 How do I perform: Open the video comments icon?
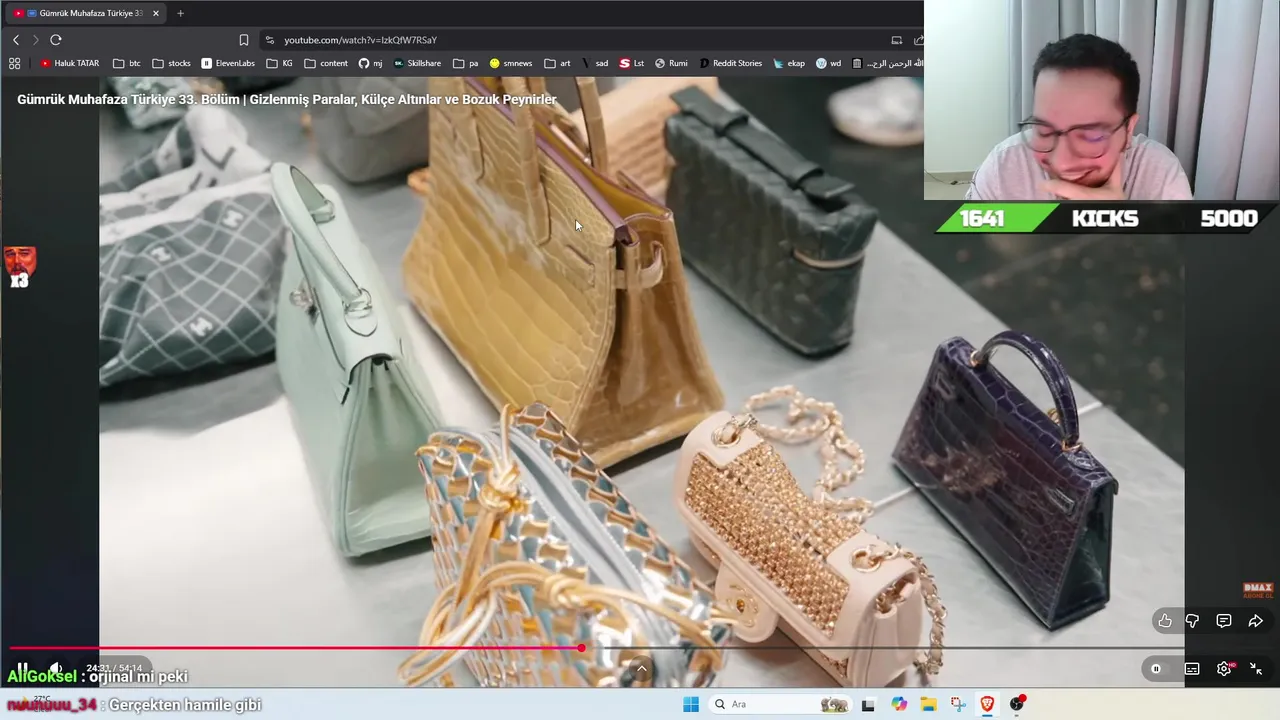[1224, 621]
